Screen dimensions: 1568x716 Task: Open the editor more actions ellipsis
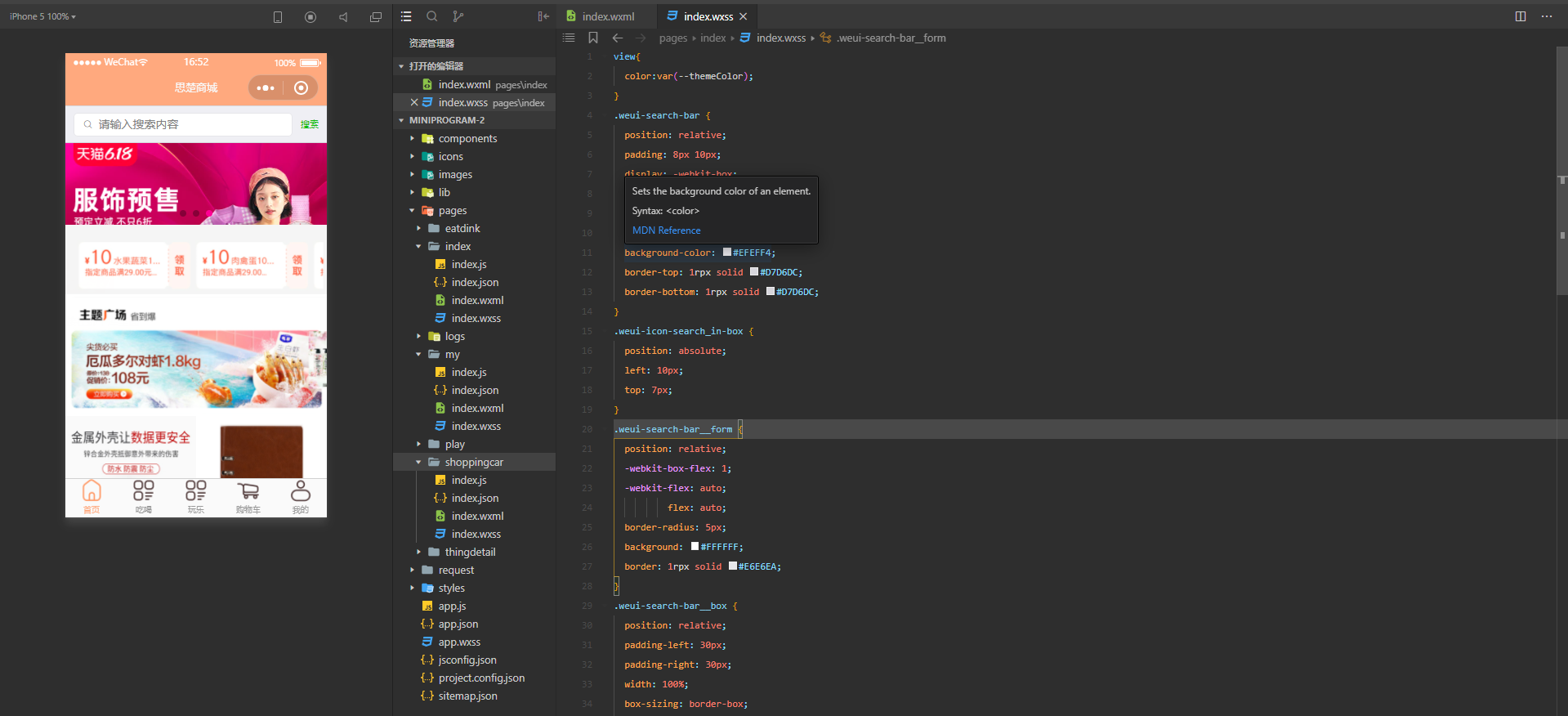[1547, 16]
